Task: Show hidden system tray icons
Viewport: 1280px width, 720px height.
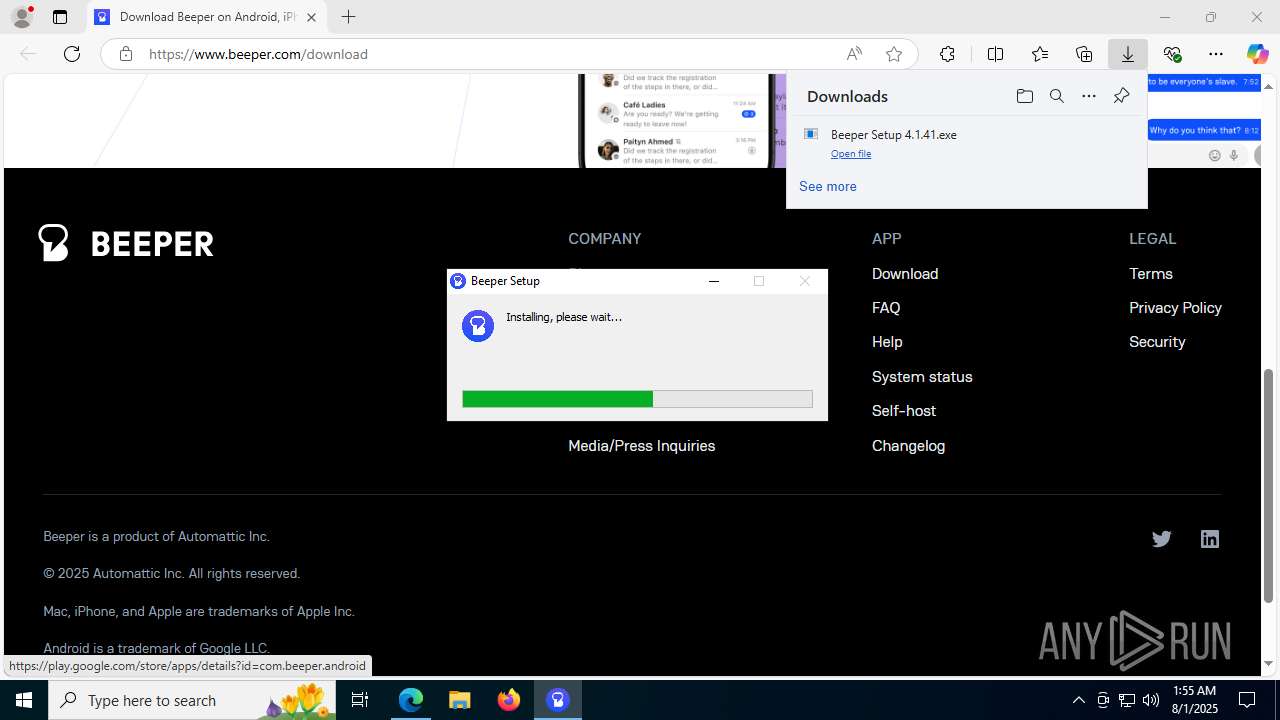Action: click(x=1079, y=700)
